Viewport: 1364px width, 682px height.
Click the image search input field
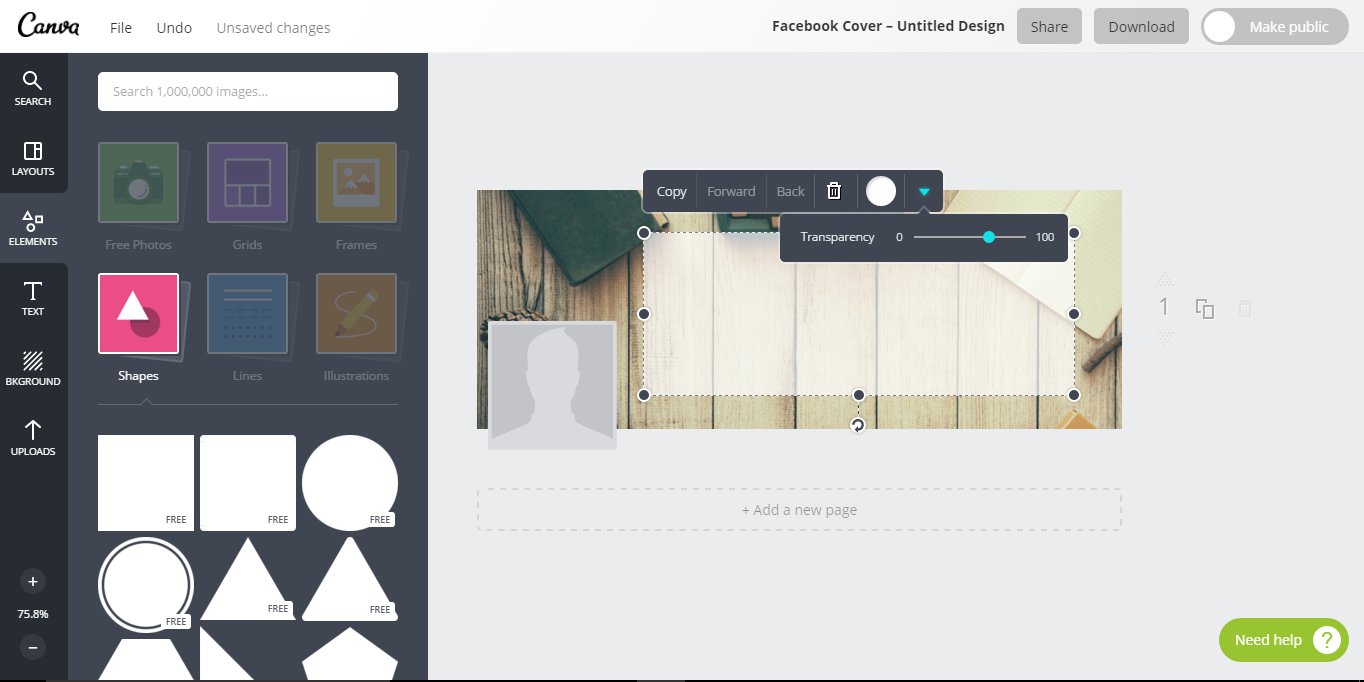248,92
